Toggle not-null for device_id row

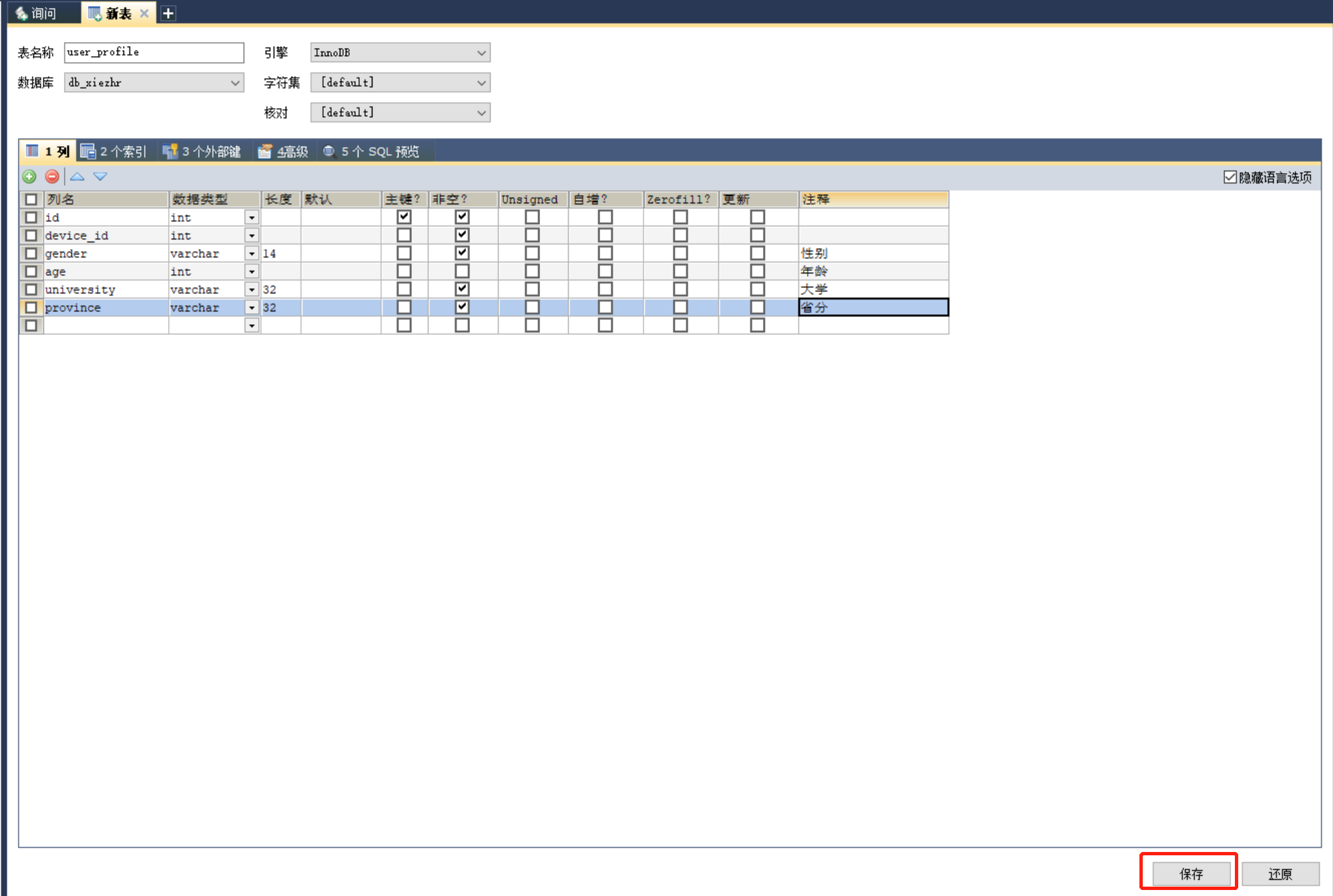coord(462,235)
